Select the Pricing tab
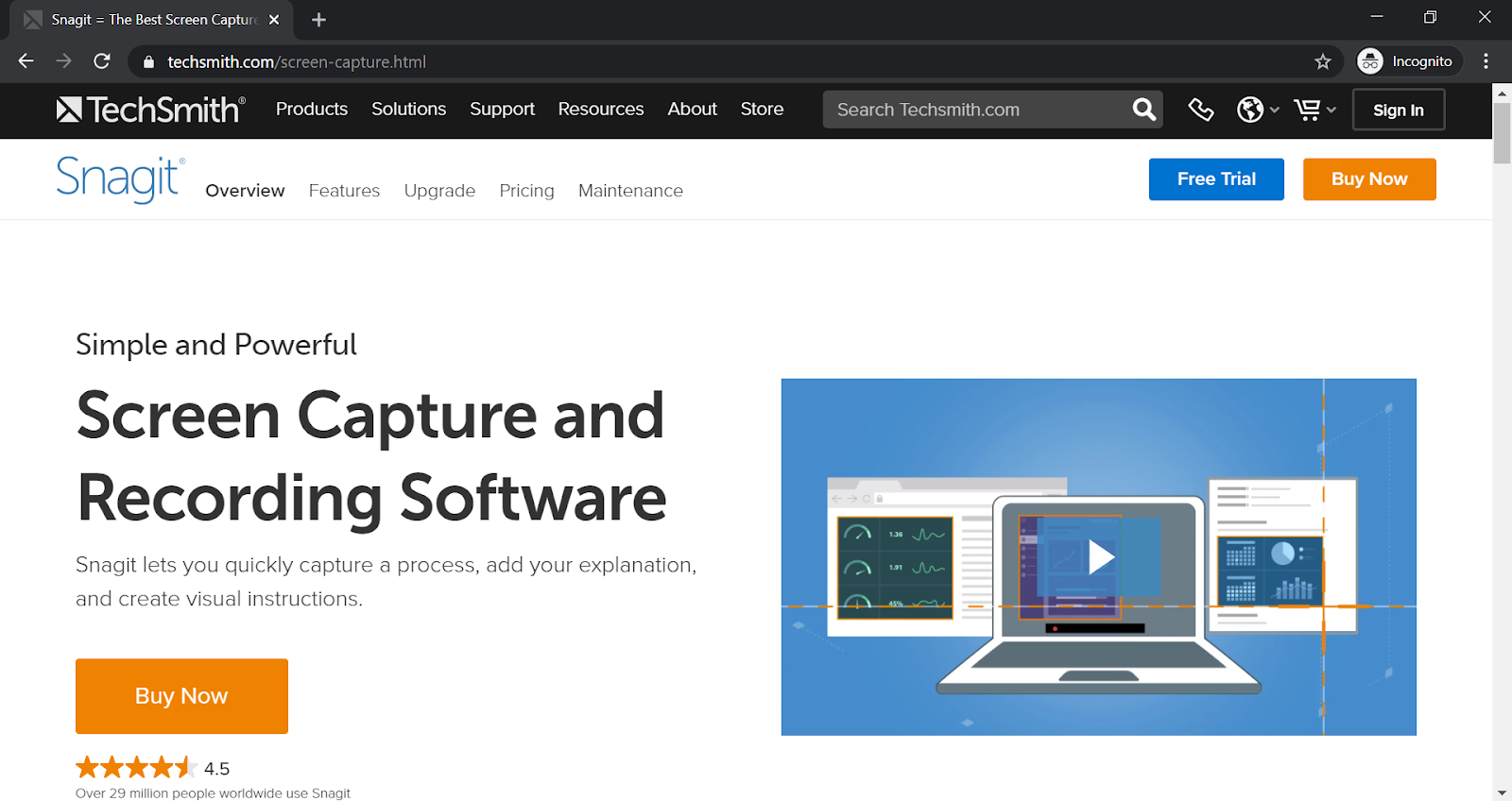Viewport: 1512px width, 801px height. (x=526, y=191)
